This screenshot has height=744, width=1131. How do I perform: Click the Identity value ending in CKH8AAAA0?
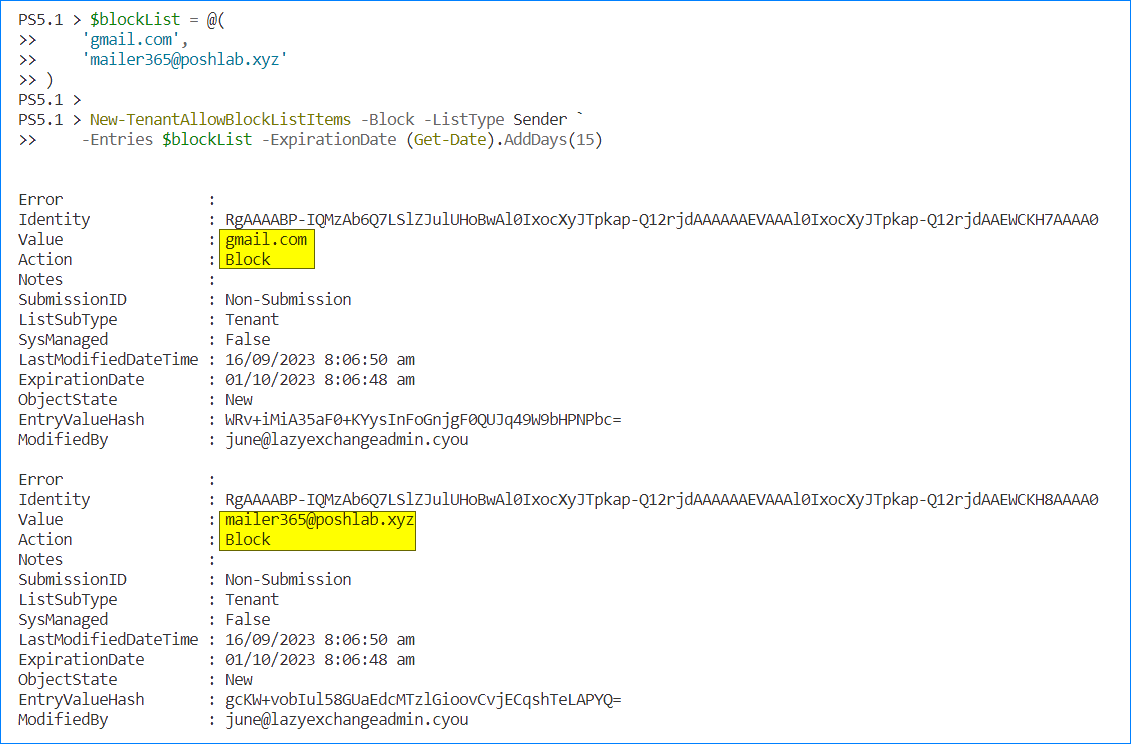tap(661, 499)
